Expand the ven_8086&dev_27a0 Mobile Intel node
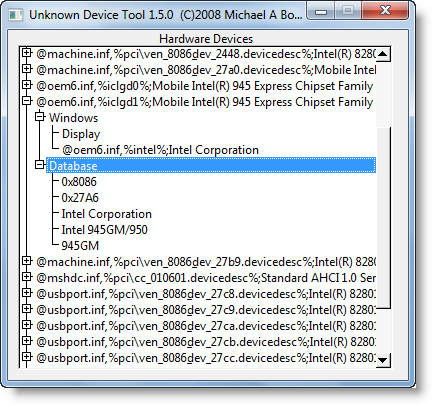The width and height of the screenshot is (432, 404). tap(26, 69)
